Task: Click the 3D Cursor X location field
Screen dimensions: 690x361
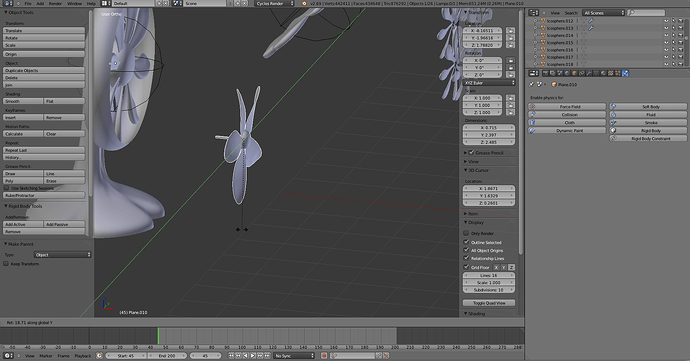Action: tap(489, 188)
